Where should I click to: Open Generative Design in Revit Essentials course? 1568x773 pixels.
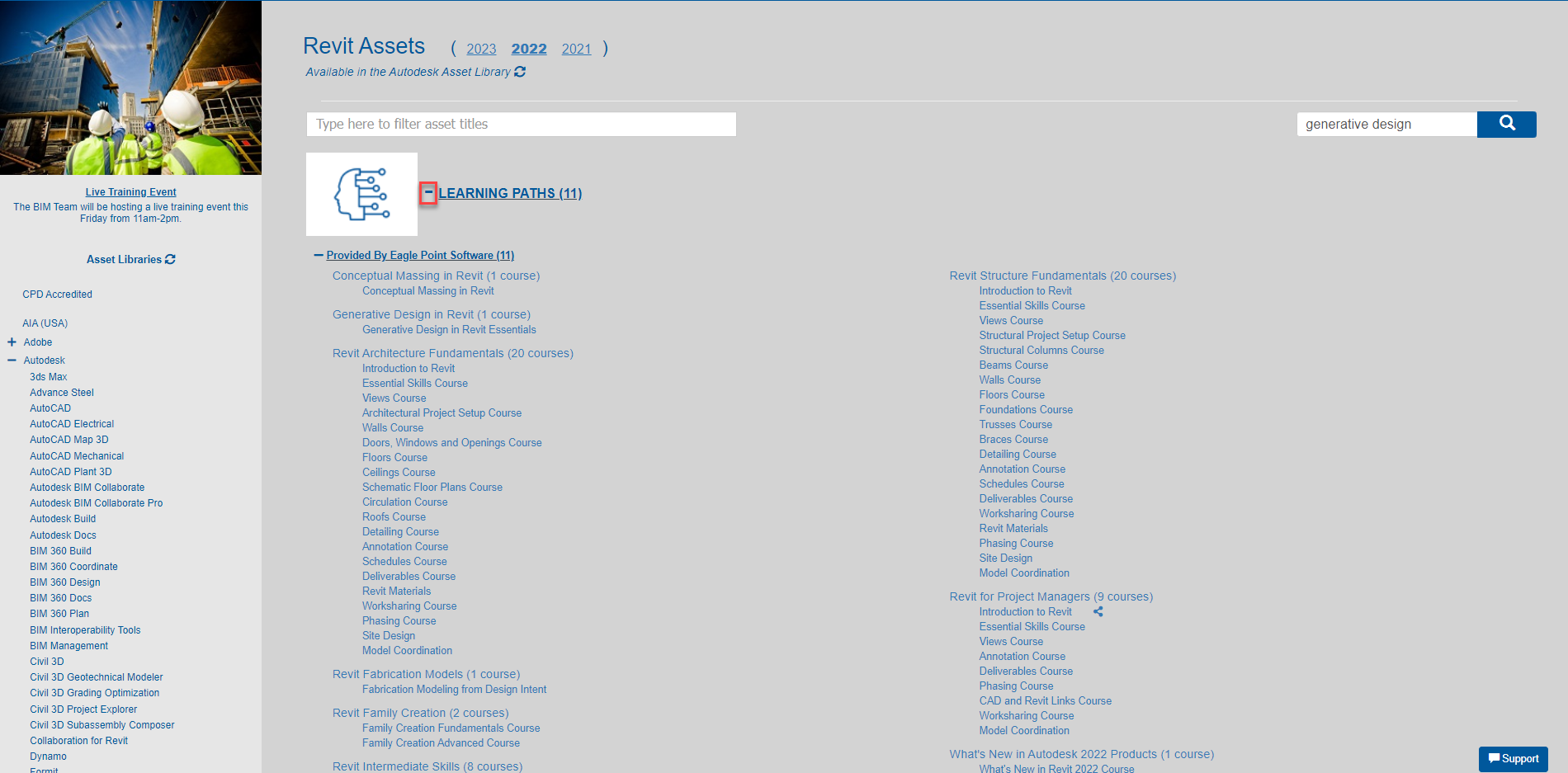coord(449,329)
